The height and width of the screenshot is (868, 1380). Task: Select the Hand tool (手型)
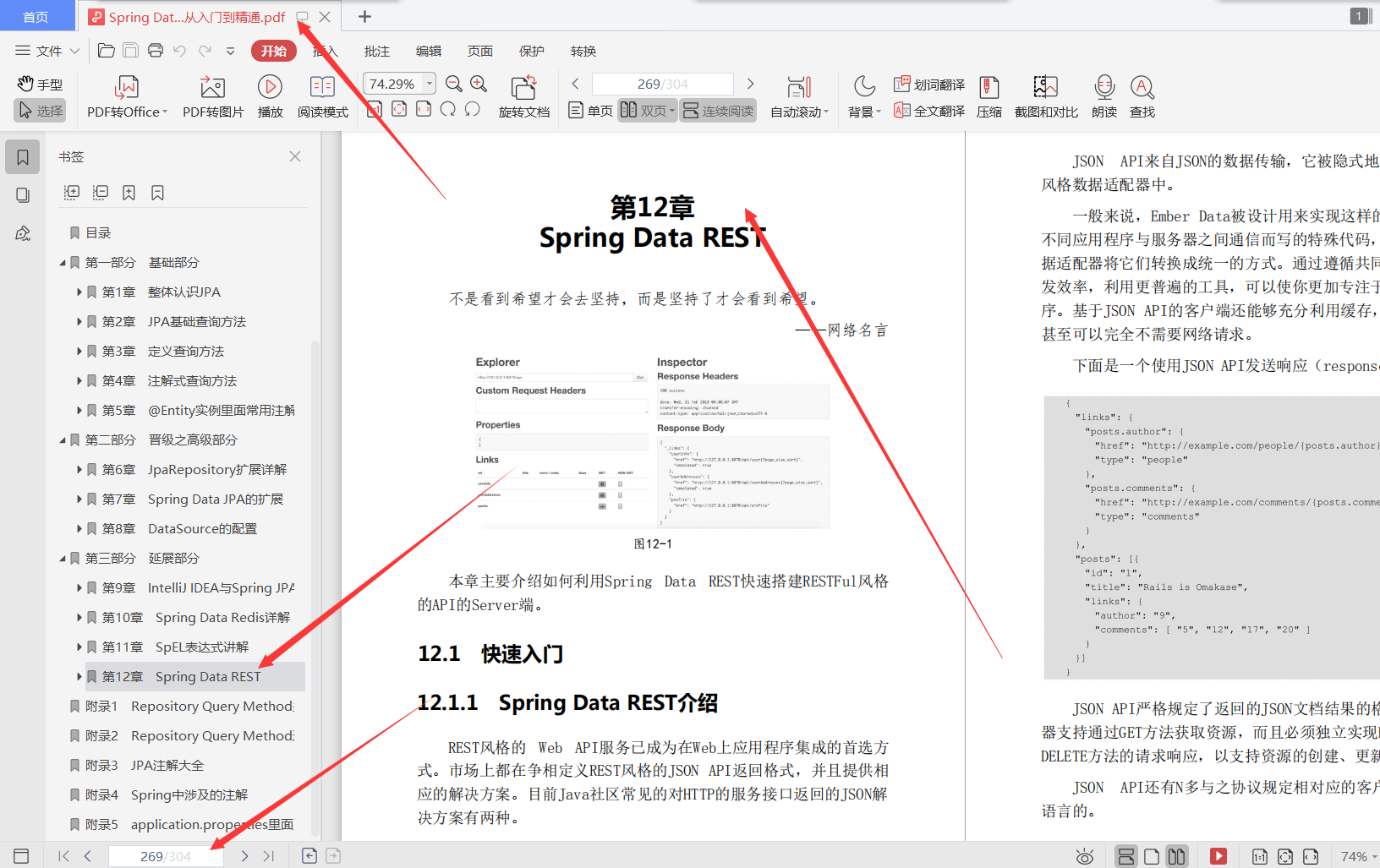click(x=40, y=85)
